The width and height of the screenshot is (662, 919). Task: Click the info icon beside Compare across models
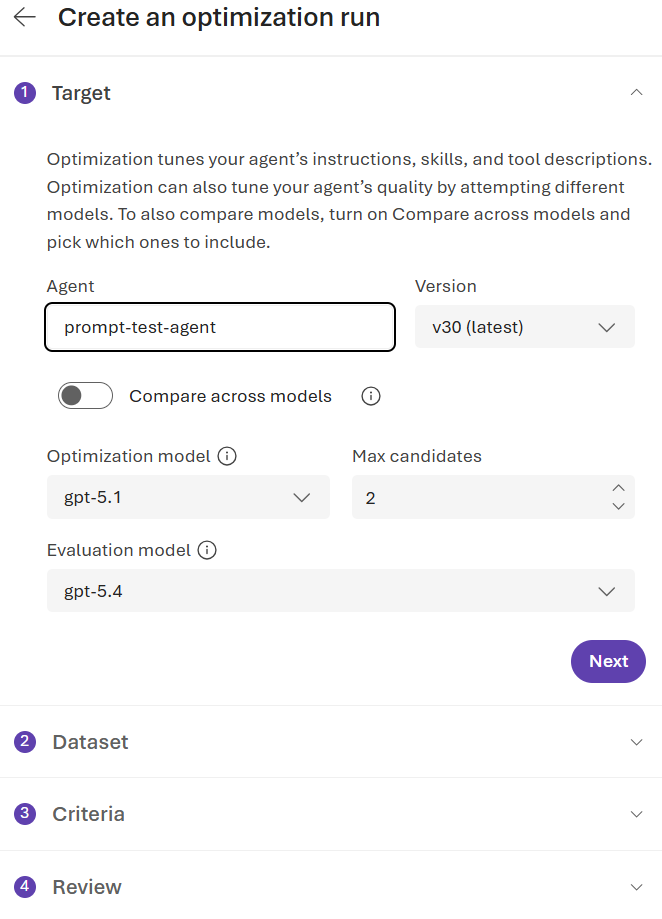point(371,396)
